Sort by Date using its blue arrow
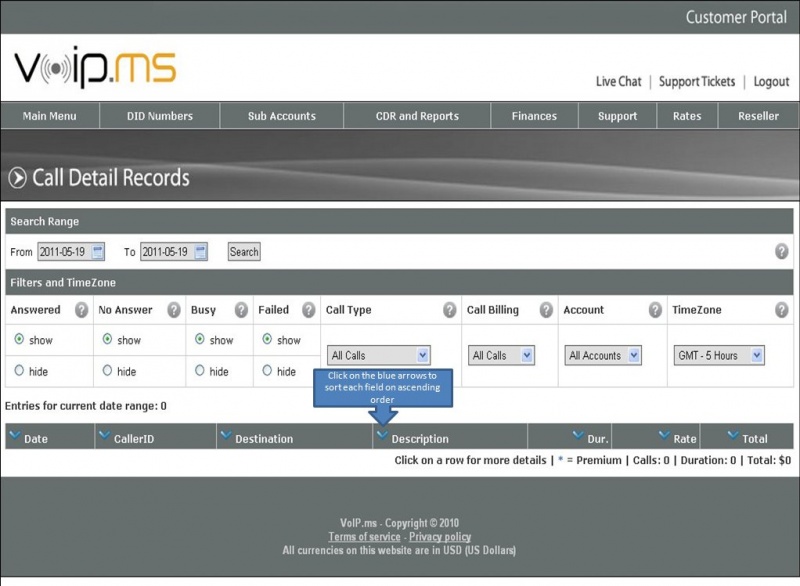The height and width of the screenshot is (586, 800). 15,435
